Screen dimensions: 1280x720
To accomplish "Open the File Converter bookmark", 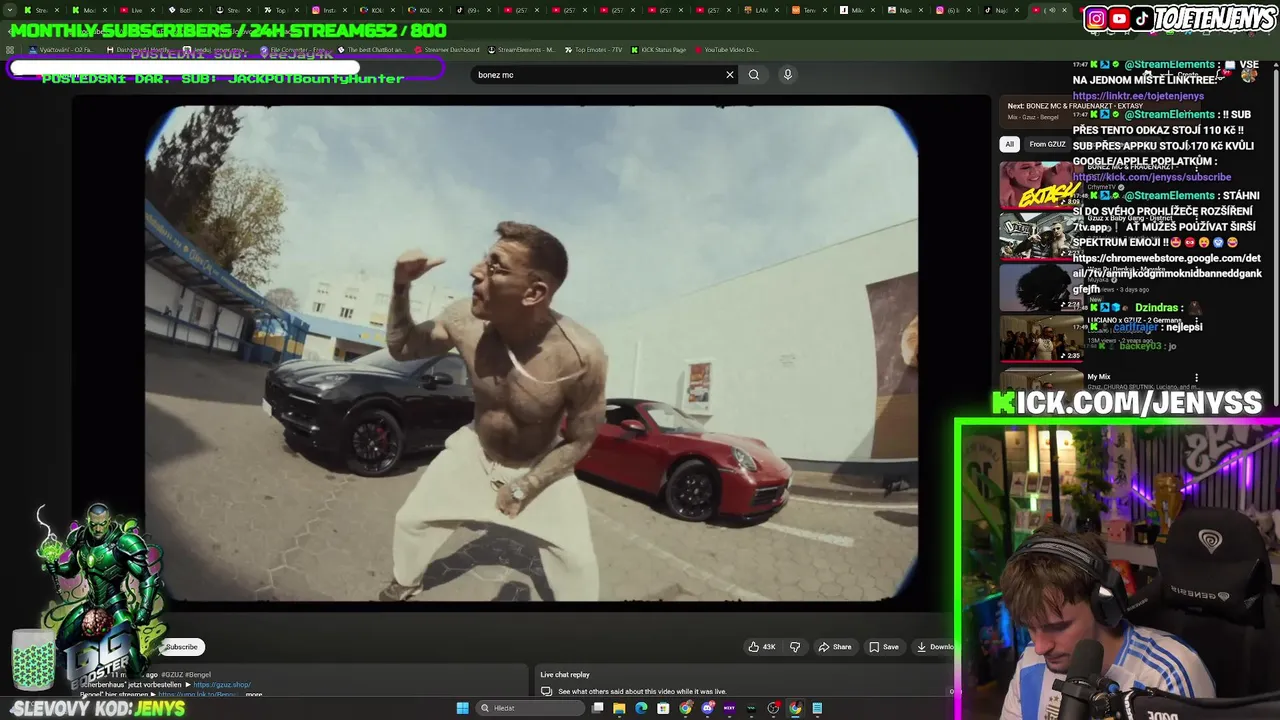I will coord(293,50).
